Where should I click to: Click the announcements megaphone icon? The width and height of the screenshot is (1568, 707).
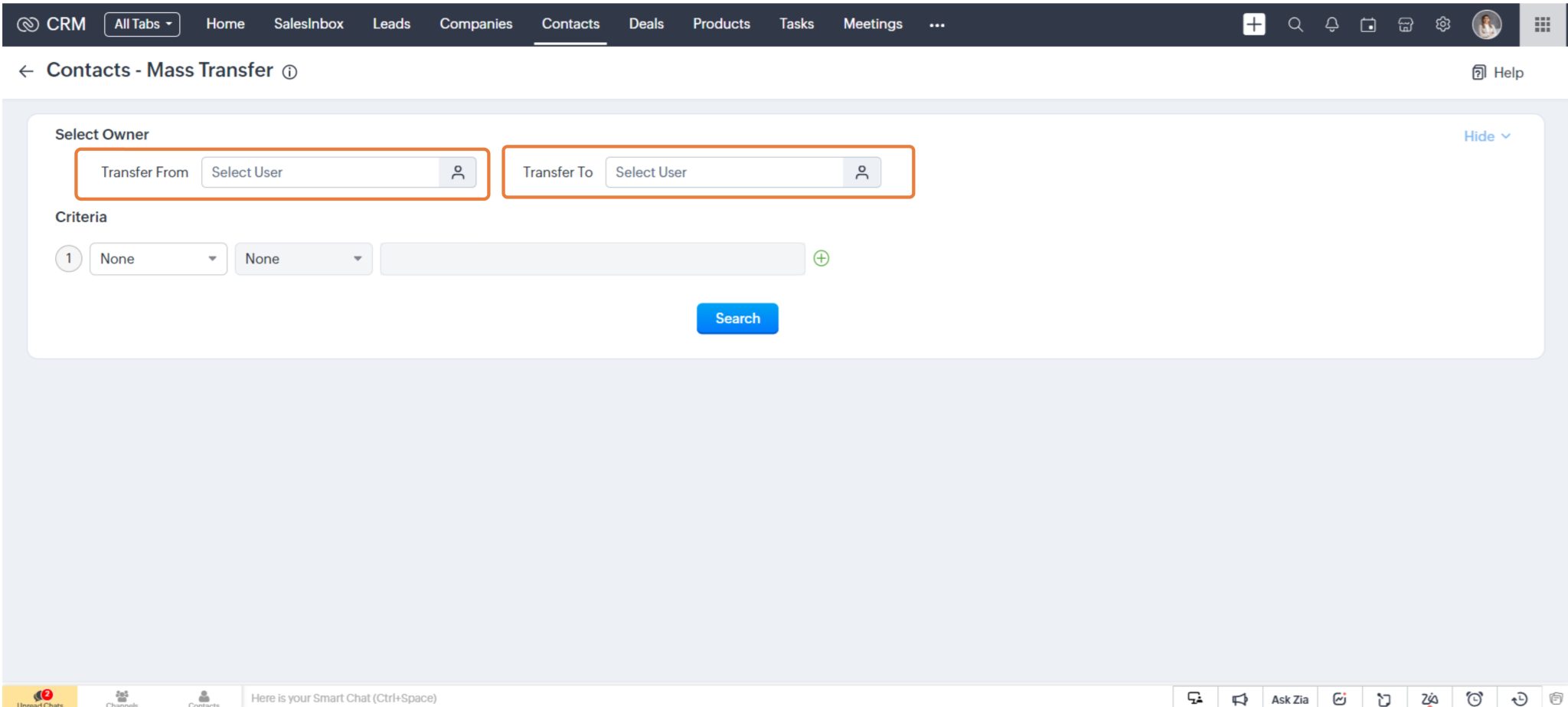coord(1240,698)
